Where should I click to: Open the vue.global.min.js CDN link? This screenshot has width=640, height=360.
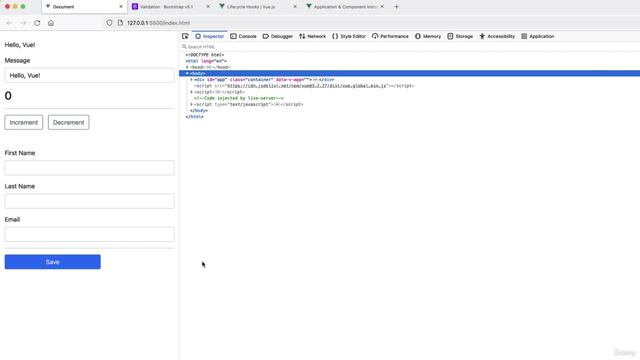(306, 86)
